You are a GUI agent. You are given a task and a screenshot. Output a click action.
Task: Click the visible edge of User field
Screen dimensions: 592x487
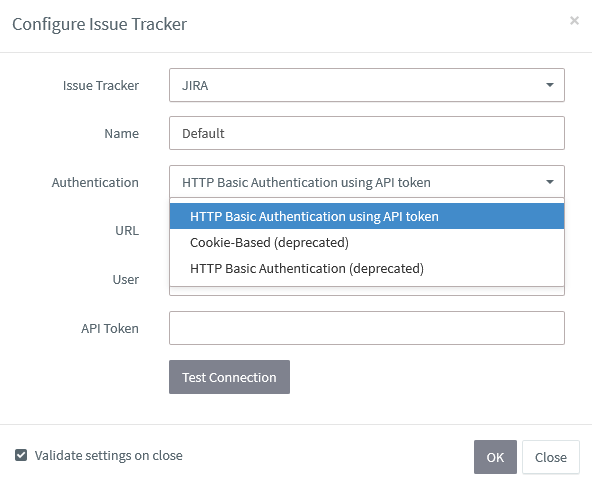point(367,291)
